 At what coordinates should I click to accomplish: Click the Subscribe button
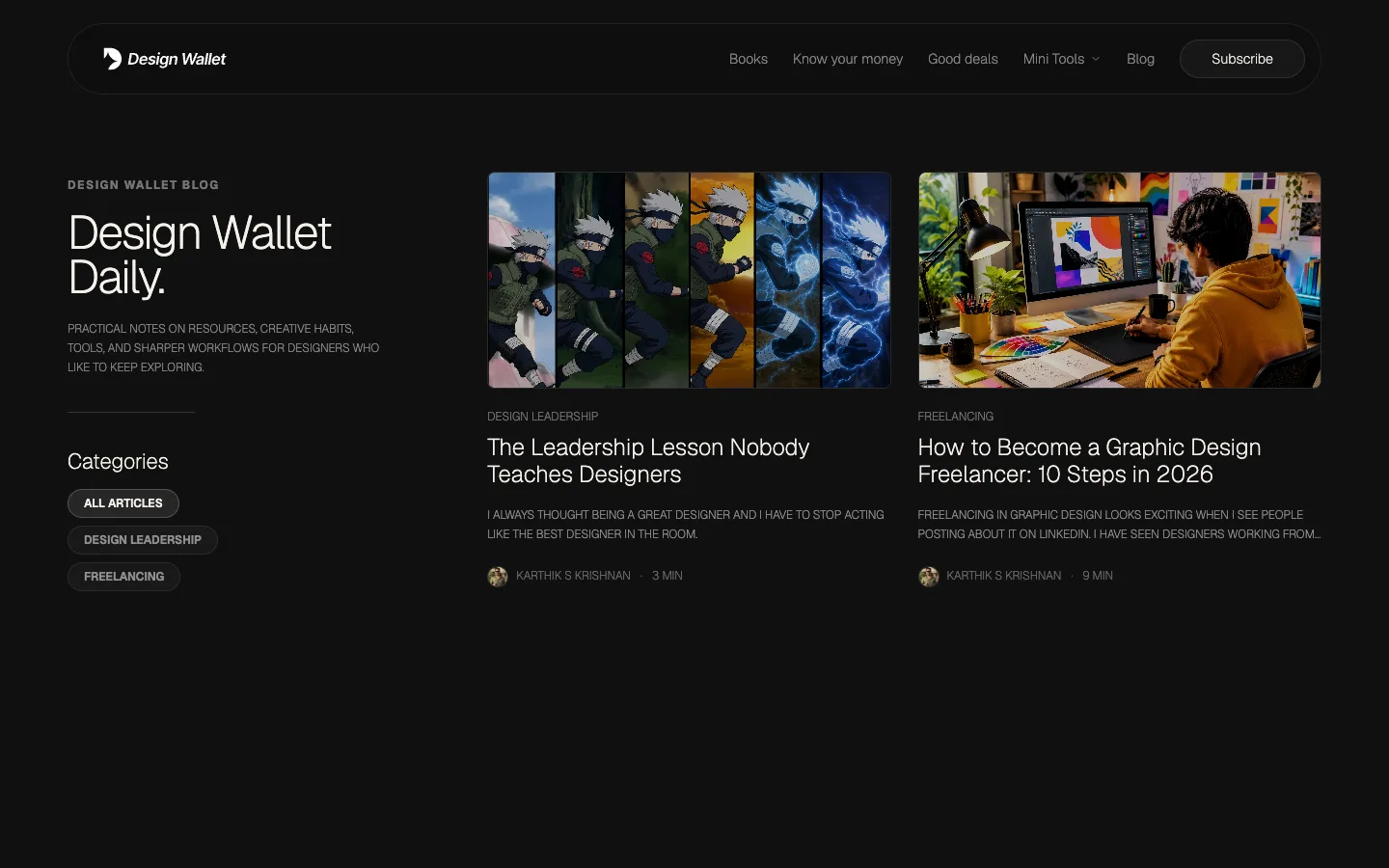coord(1242,59)
